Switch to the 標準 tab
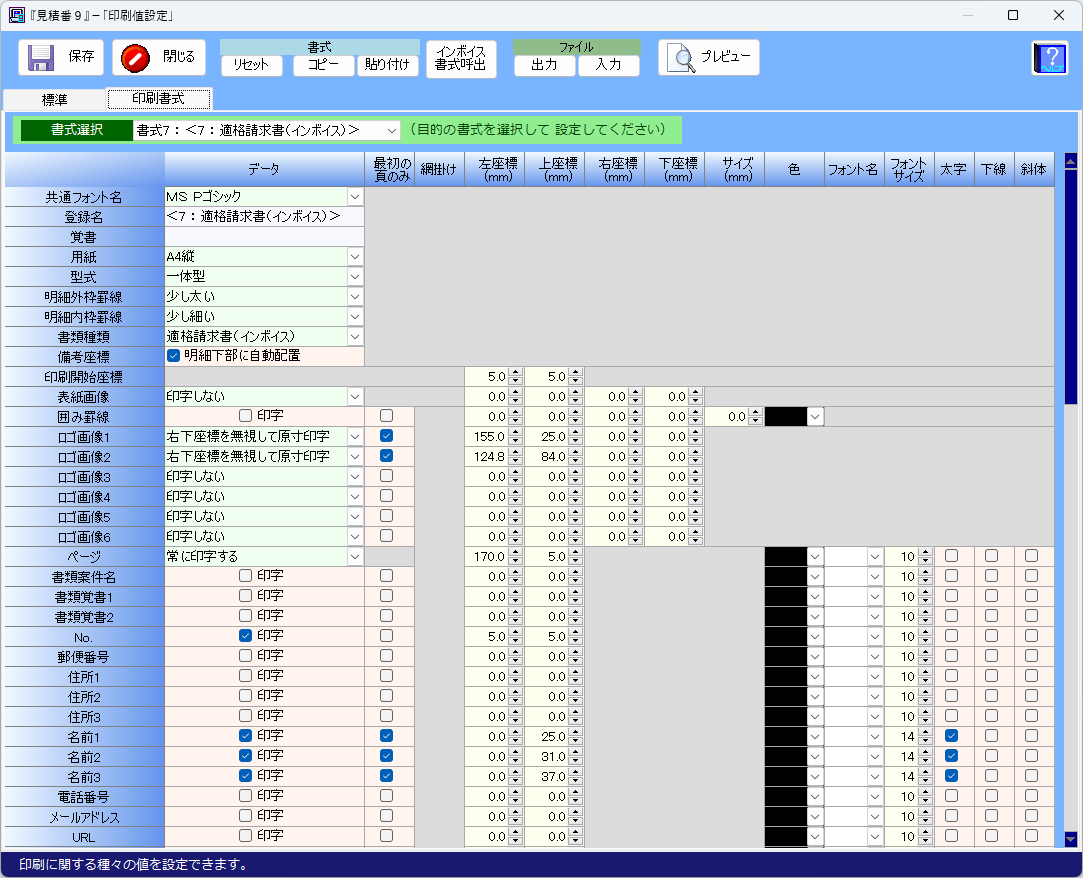 pyautogui.click(x=55, y=99)
